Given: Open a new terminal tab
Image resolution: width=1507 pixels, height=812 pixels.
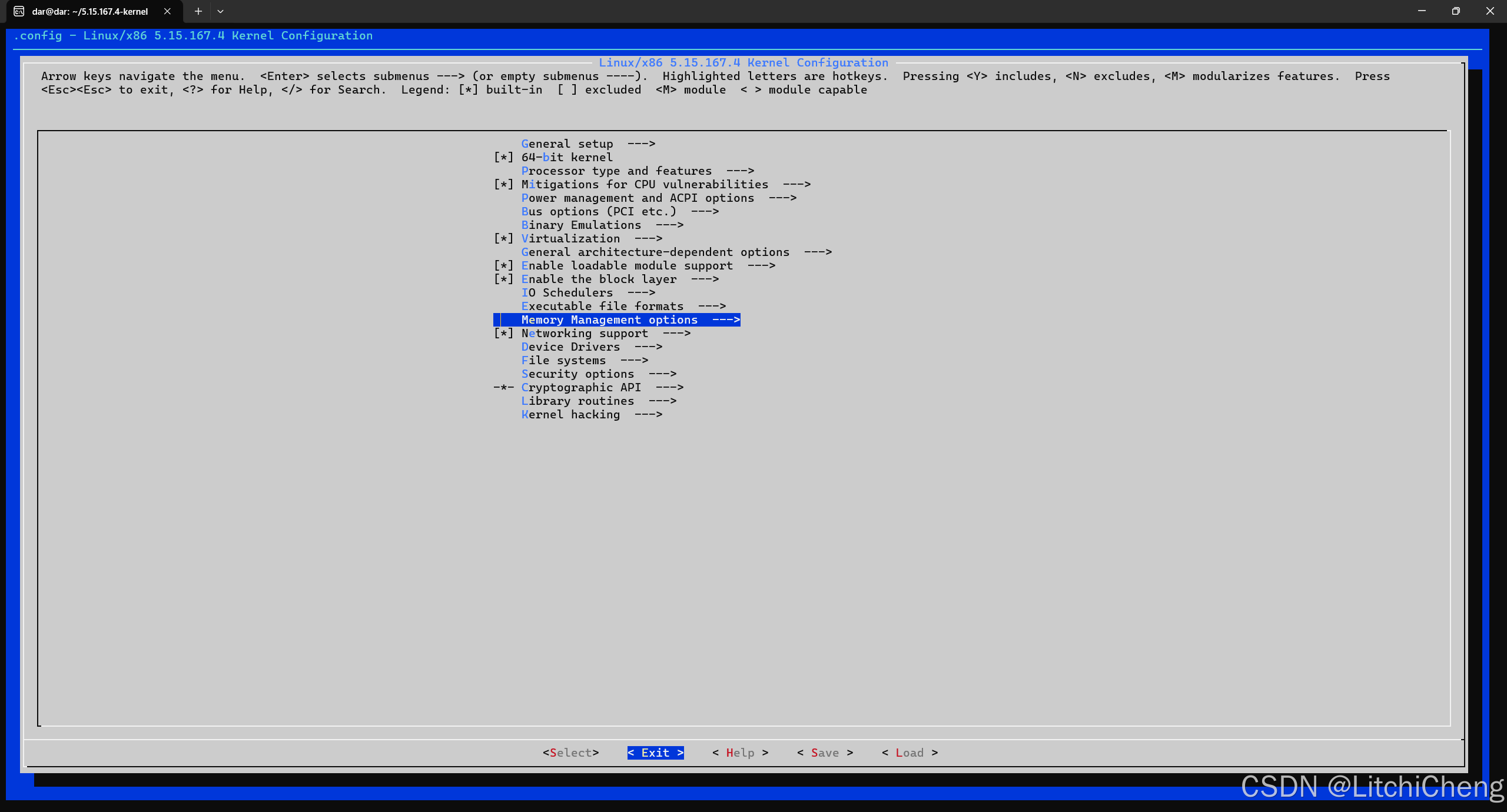Looking at the screenshot, I should (198, 11).
